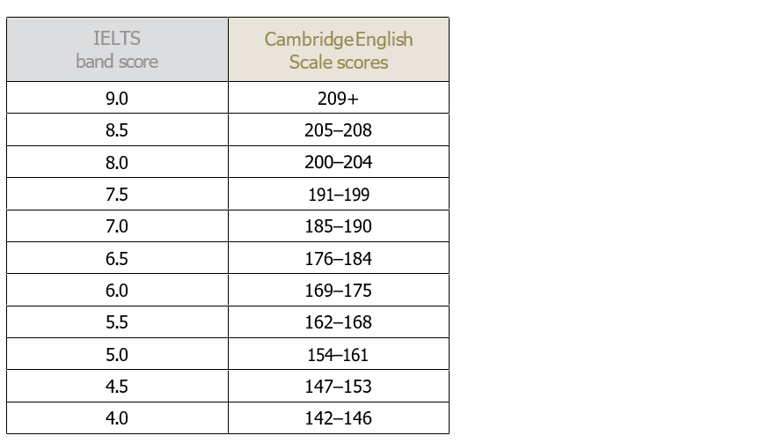Select the 9.0 band score cell

click(117, 98)
